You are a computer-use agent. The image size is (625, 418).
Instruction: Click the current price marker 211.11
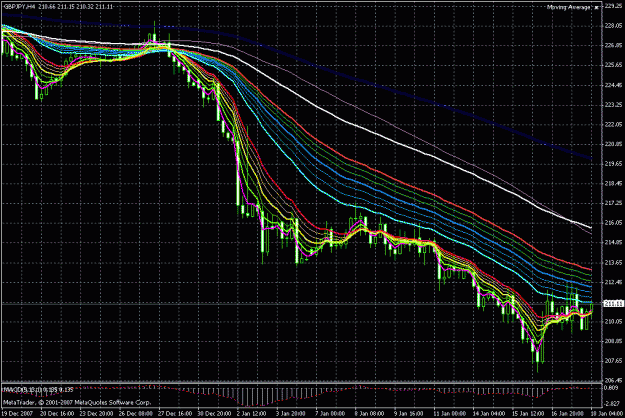tap(614, 304)
